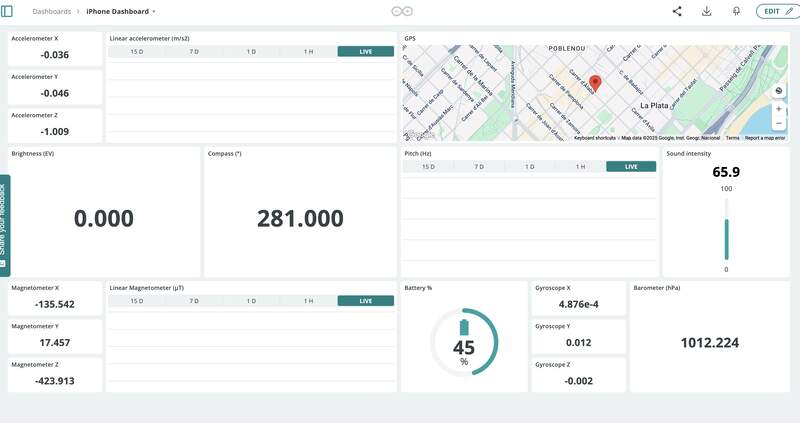Click the map street view control icon
Image resolution: width=800 pixels, height=423 pixels.
(x=779, y=91)
